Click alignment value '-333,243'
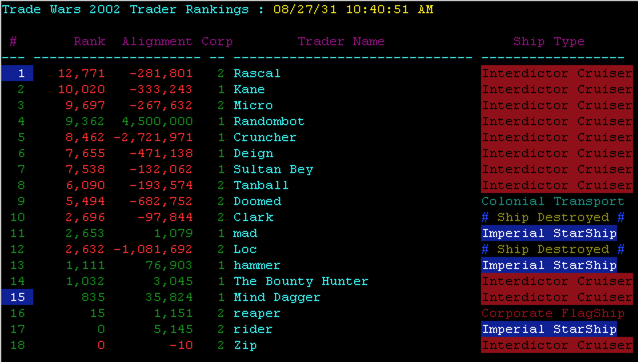638x362 pixels. [161, 89]
